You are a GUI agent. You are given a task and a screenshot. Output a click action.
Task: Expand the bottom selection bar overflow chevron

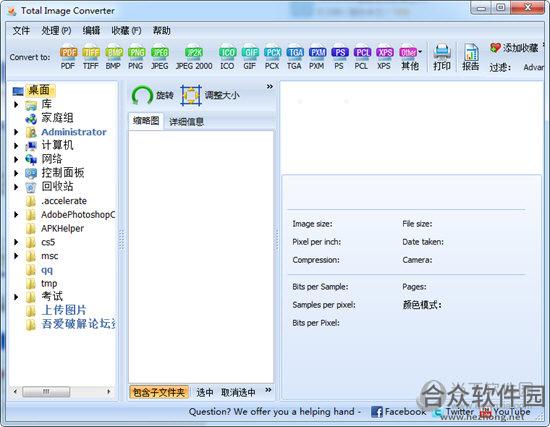point(268,390)
